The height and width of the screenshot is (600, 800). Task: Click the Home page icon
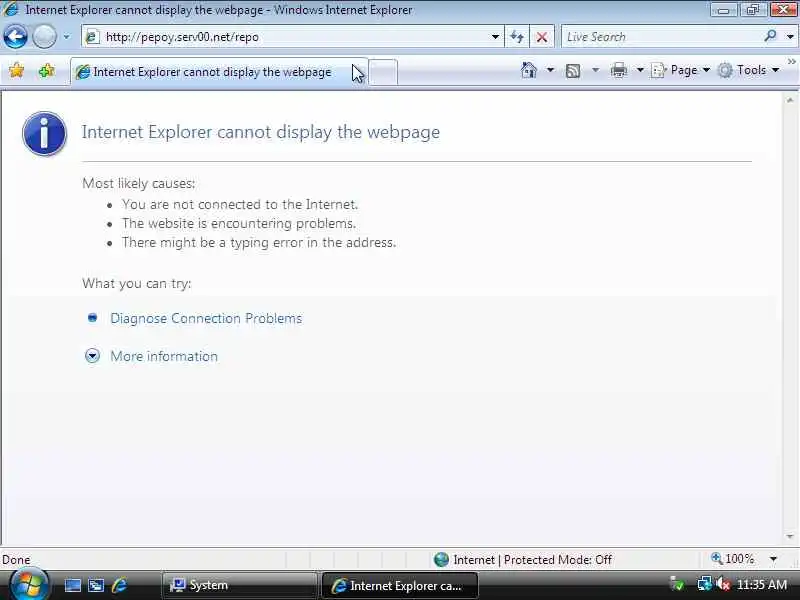(x=529, y=70)
